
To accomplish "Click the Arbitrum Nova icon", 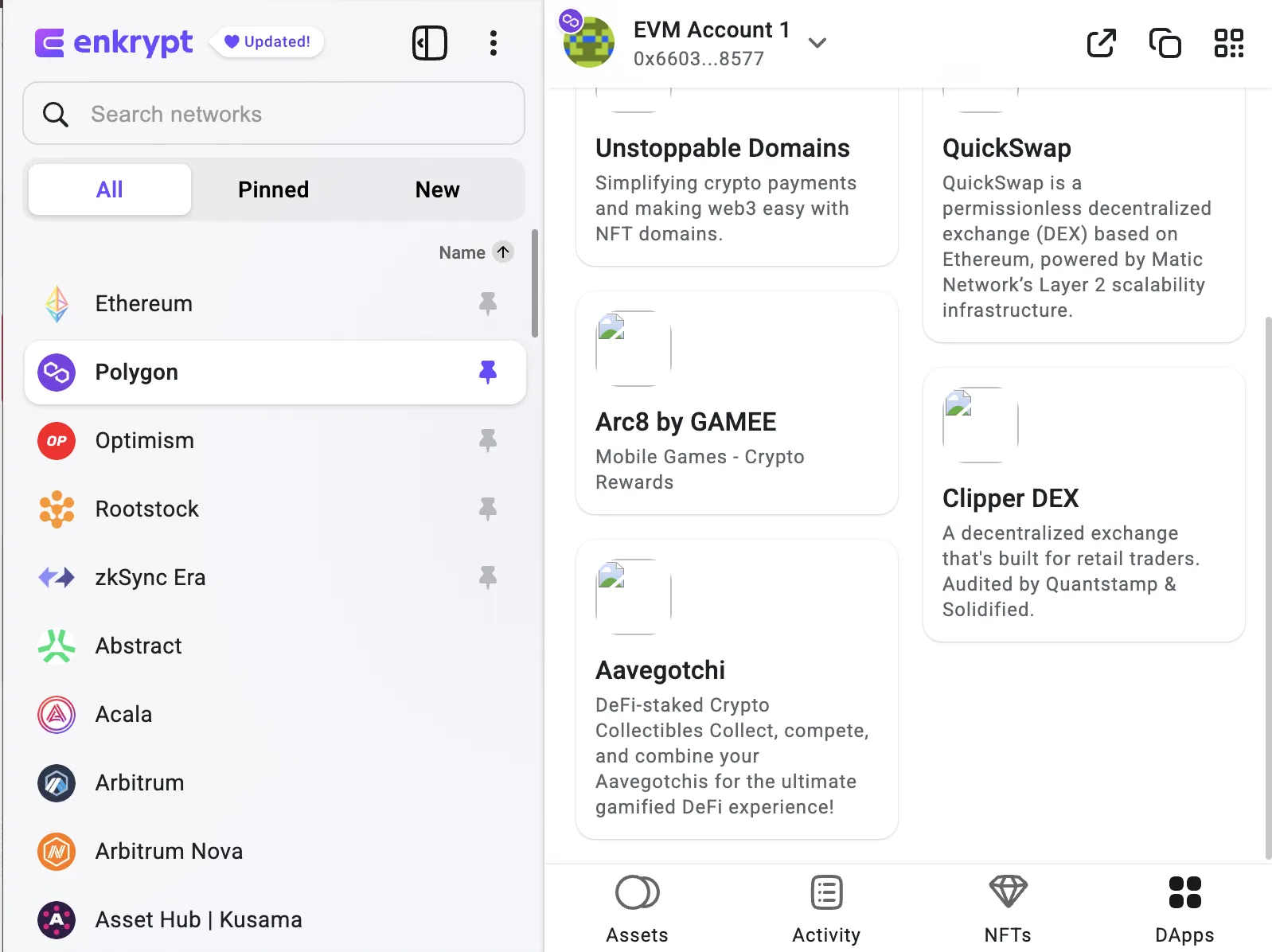I will pyautogui.click(x=57, y=852).
